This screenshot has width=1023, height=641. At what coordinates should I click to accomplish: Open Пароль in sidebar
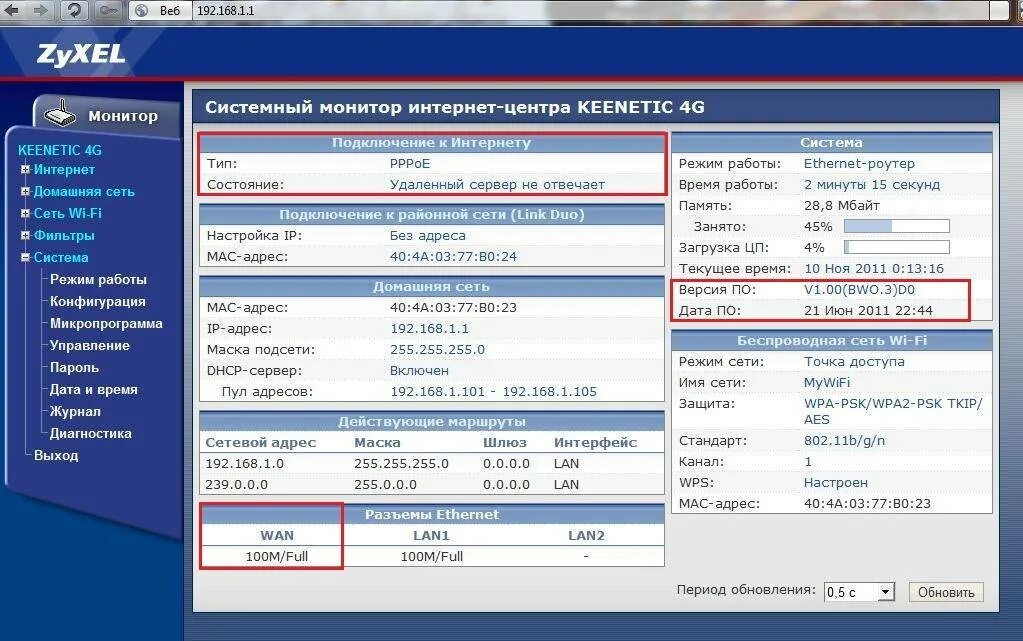point(74,367)
